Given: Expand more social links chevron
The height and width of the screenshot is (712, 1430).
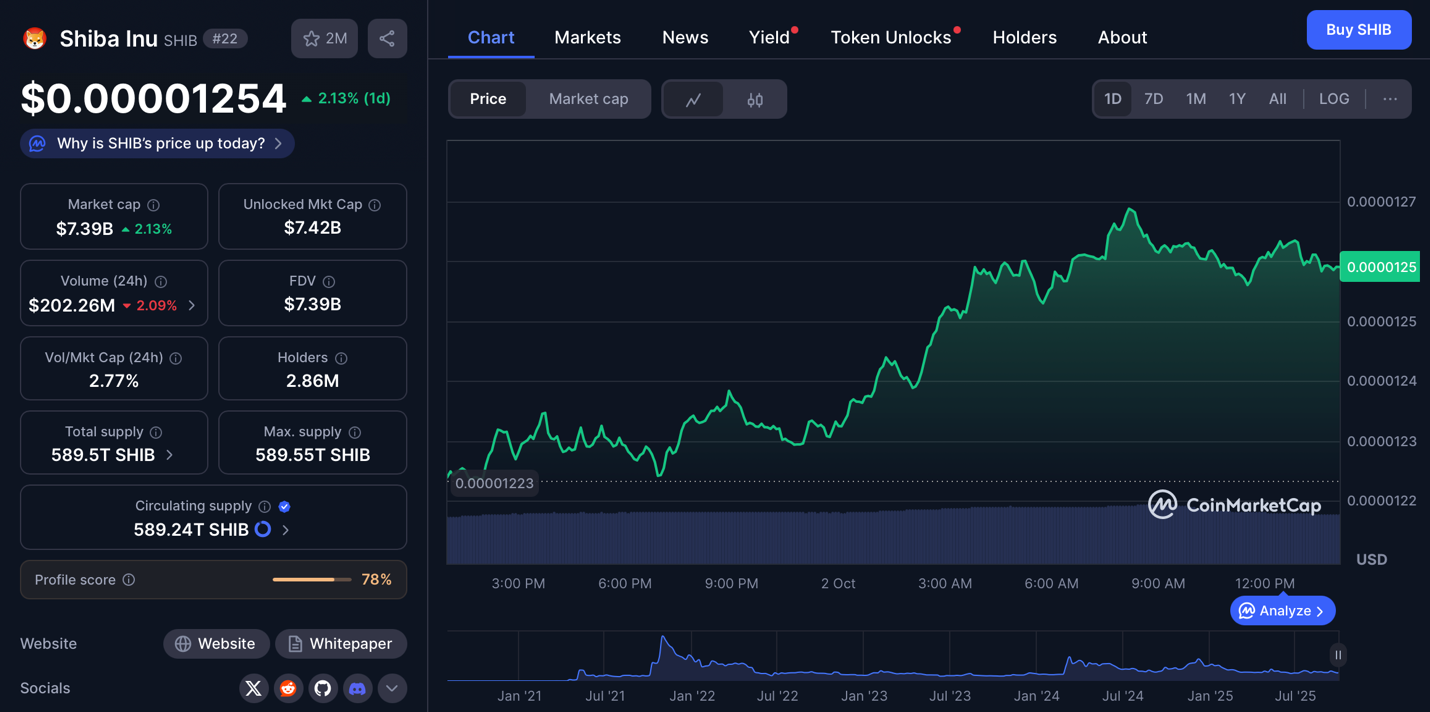Looking at the screenshot, I should (392, 688).
